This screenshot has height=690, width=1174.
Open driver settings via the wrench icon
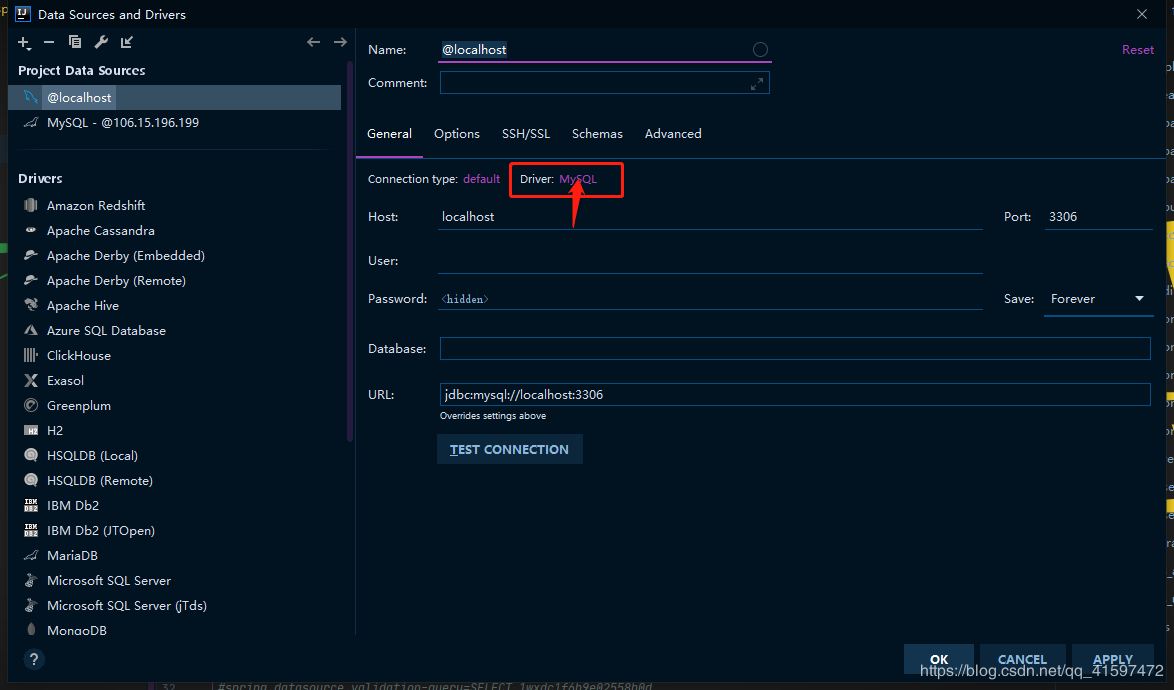click(x=101, y=42)
